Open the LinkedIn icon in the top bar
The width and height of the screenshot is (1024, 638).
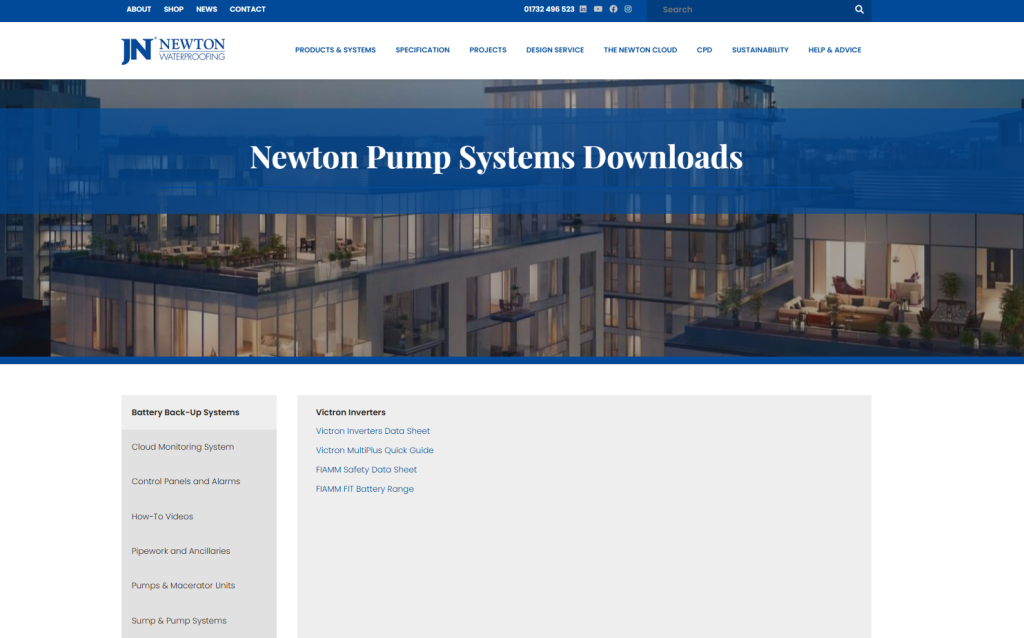tap(583, 9)
